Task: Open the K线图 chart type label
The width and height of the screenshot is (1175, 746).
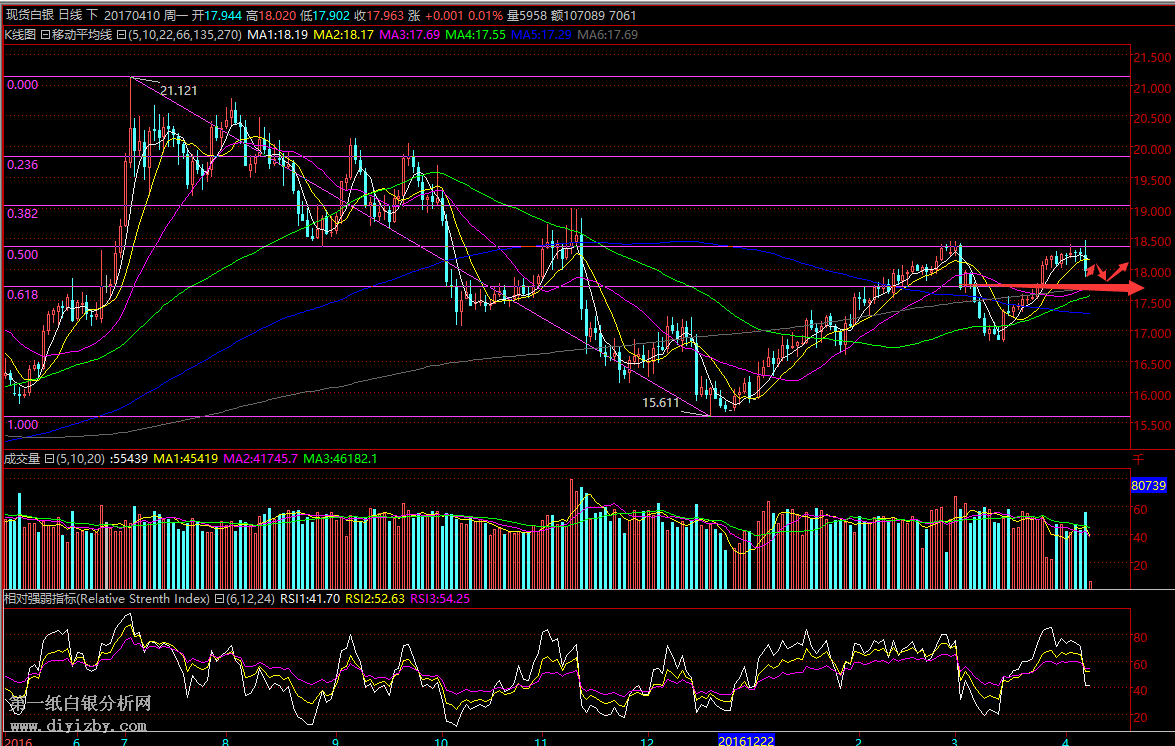Action: pyautogui.click(x=20, y=34)
